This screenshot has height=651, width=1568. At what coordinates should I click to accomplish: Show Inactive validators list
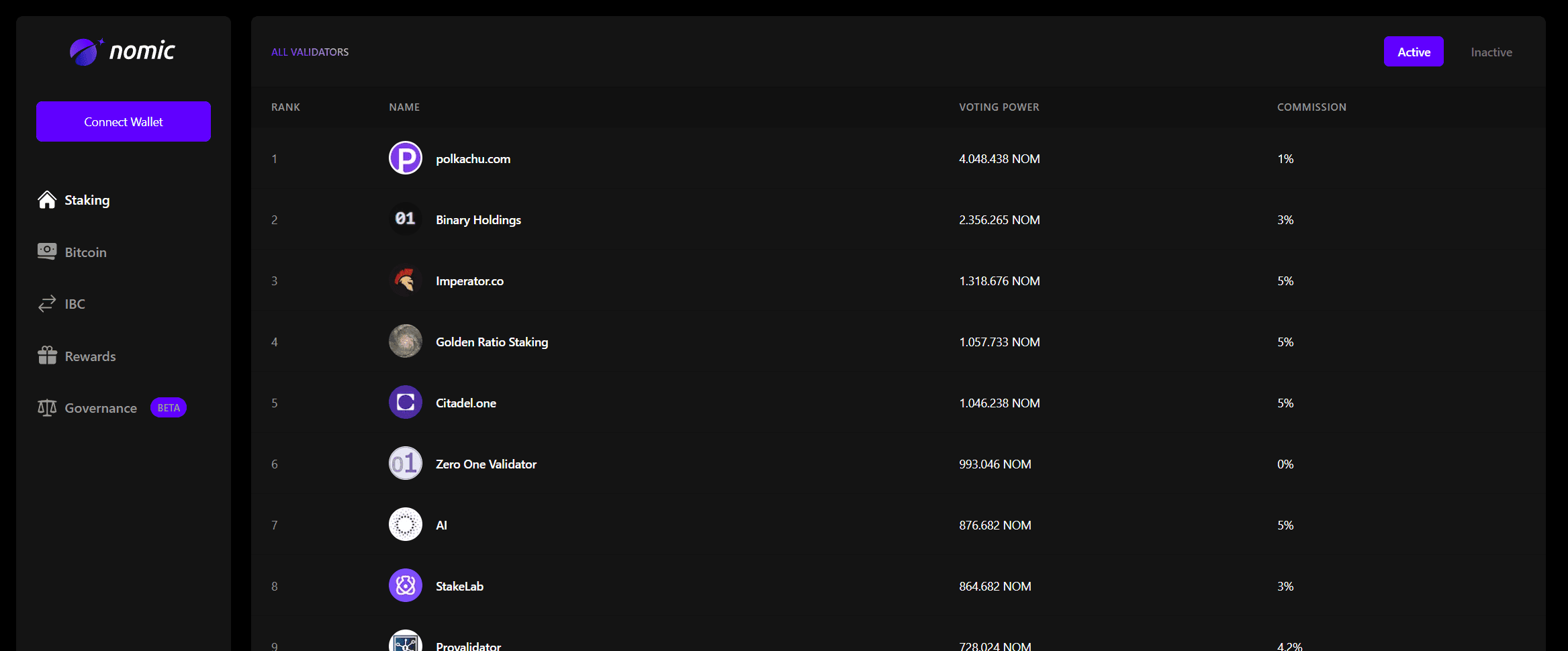[x=1491, y=52]
